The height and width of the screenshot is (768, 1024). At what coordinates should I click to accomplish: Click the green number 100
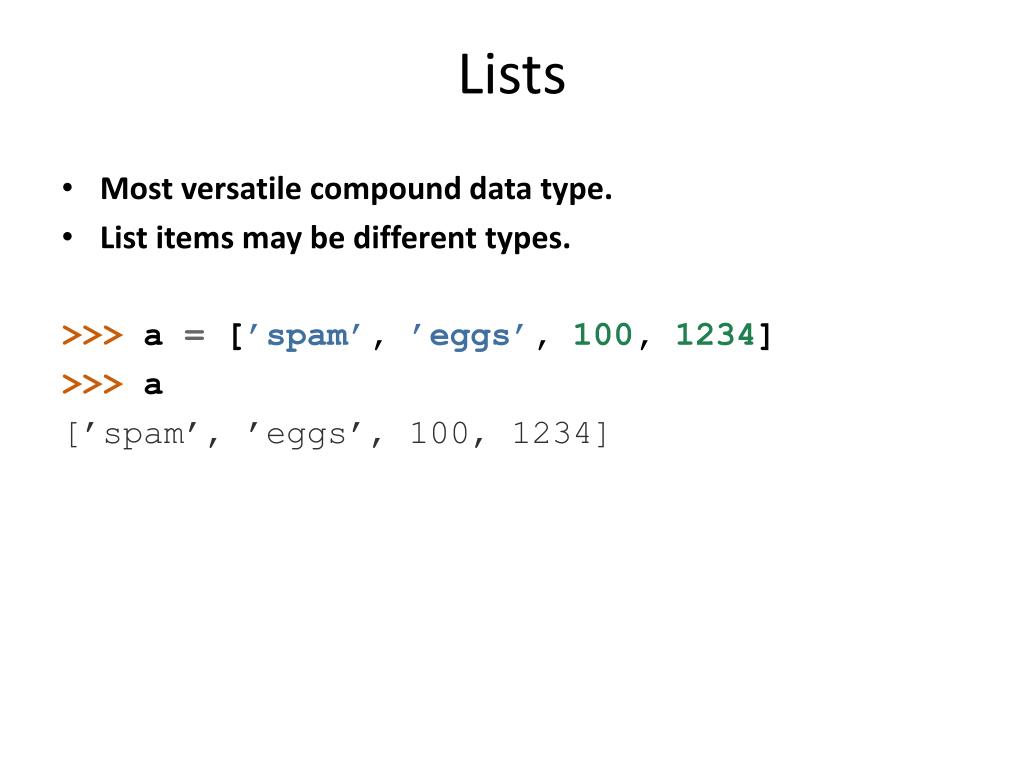(x=603, y=334)
